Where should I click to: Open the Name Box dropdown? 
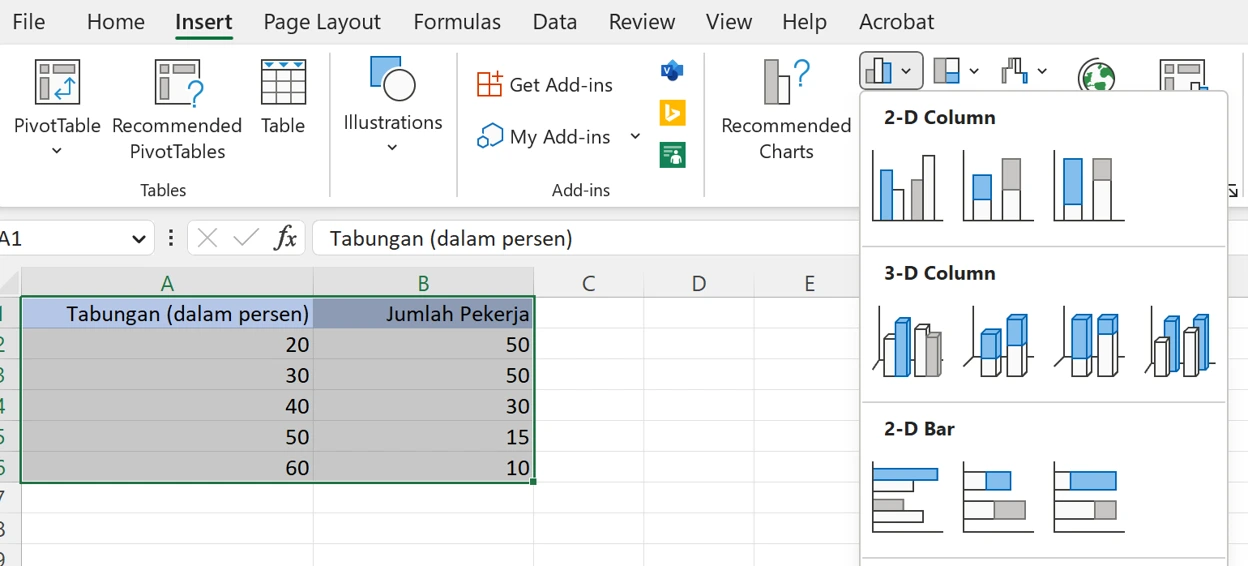(138, 239)
